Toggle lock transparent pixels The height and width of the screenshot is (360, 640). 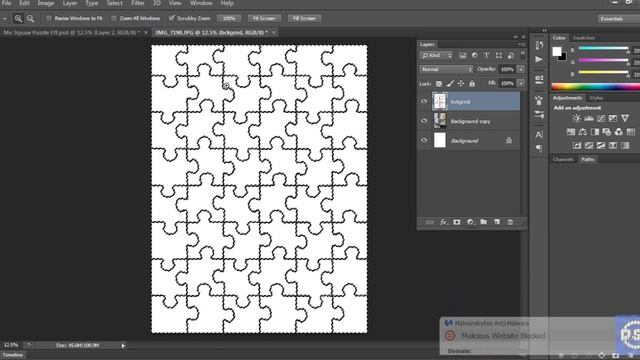click(x=439, y=83)
